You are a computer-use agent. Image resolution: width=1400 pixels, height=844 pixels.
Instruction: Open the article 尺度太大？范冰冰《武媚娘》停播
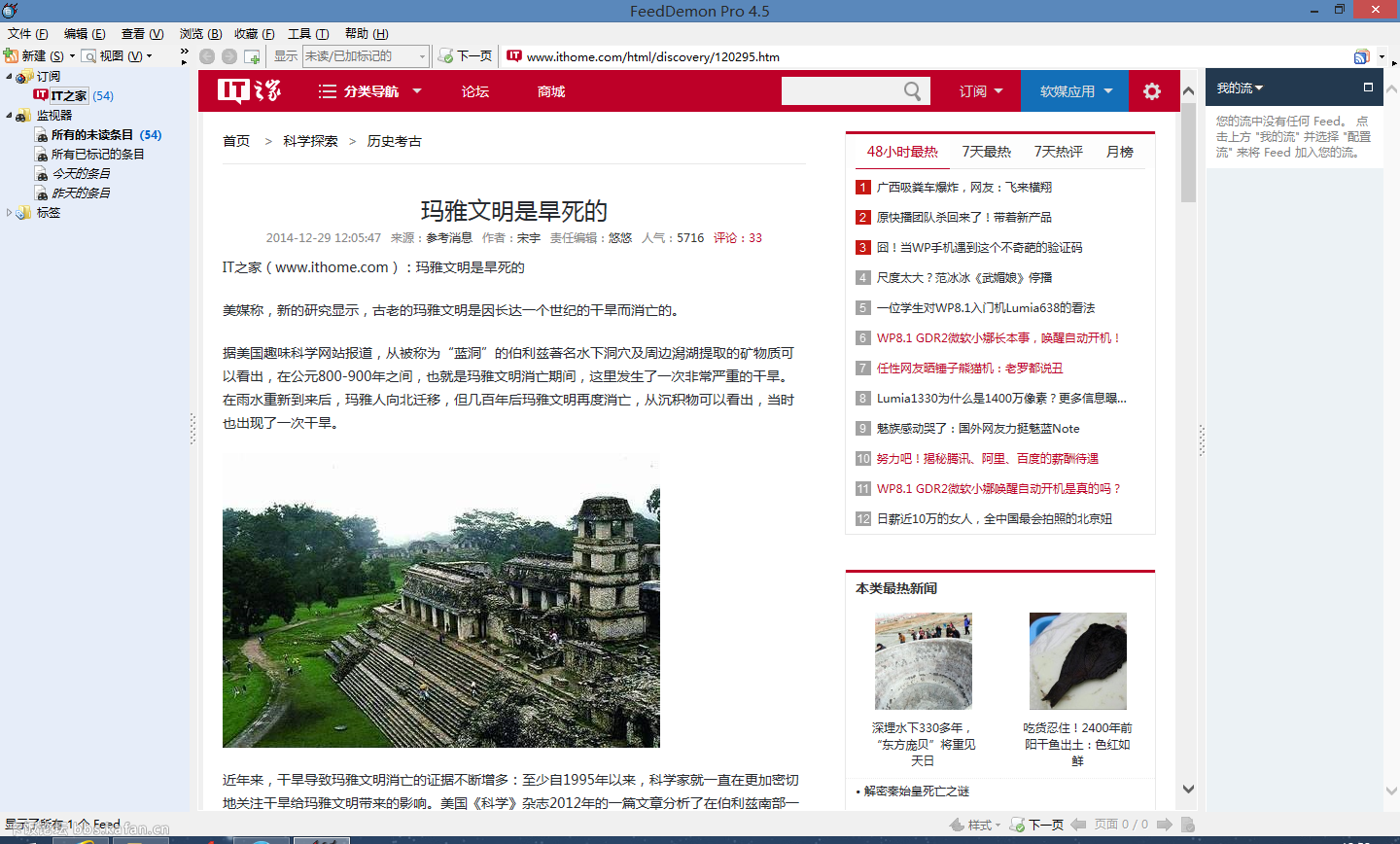point(964,277)
